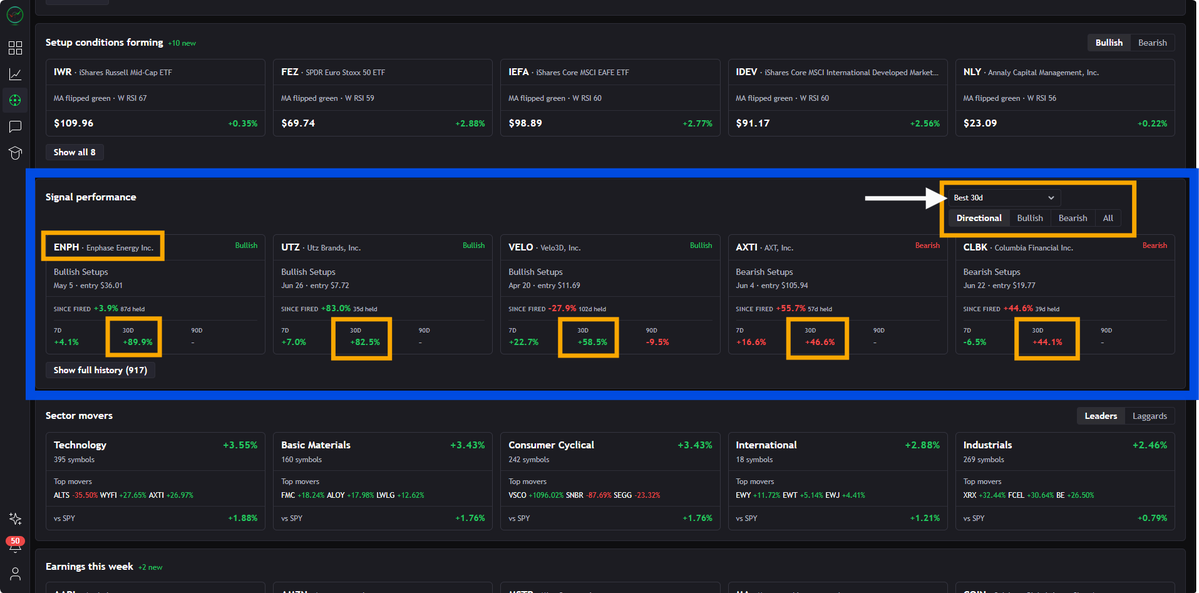Click CLBK 30D value +44.1%
1199x593 pixels.
tap(1047, 342)
